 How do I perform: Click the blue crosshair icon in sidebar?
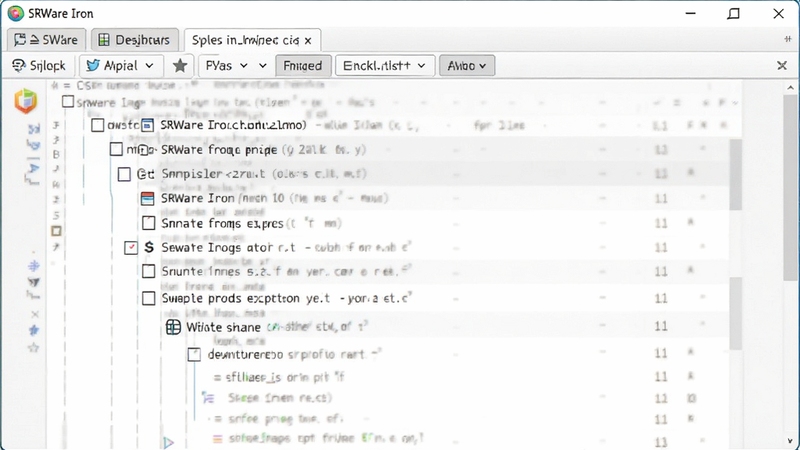34,265
